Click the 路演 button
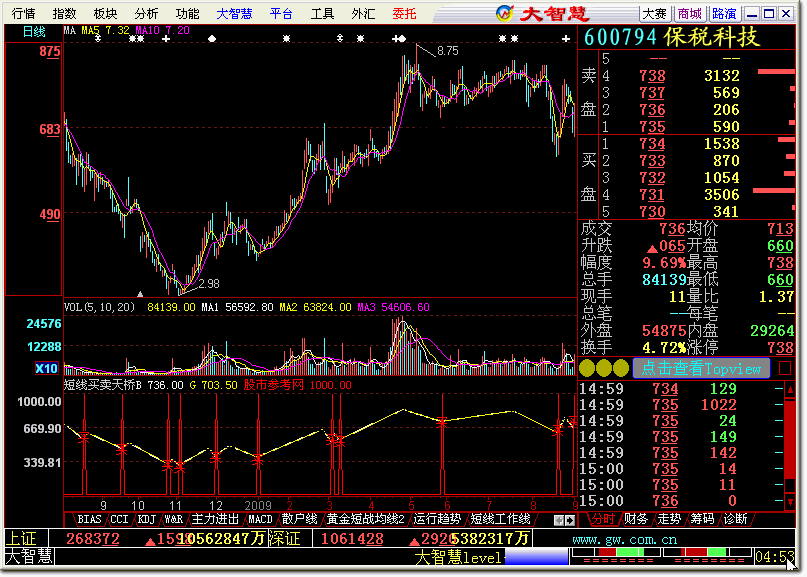The width and height of the screenshot is (807, 577). (724, 14)
